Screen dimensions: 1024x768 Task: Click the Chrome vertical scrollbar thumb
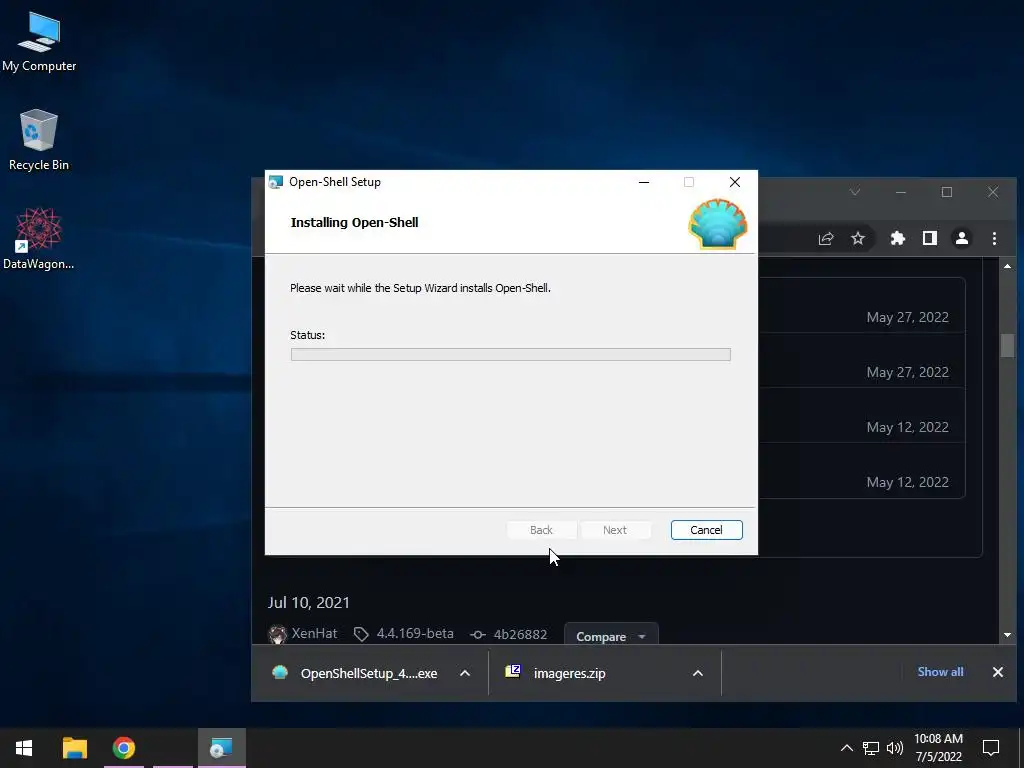(1007, 345)
